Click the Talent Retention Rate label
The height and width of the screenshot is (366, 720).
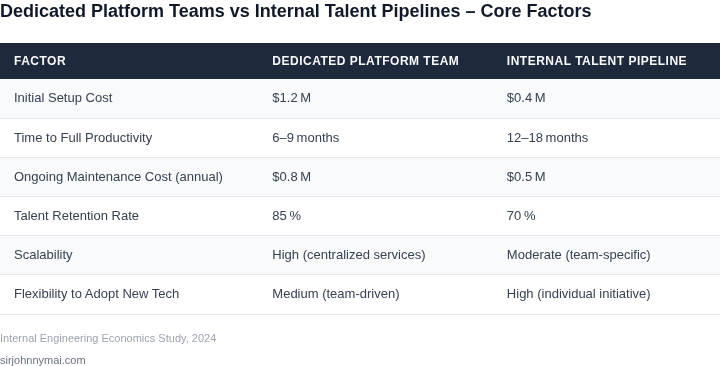(x=77, y=216)
